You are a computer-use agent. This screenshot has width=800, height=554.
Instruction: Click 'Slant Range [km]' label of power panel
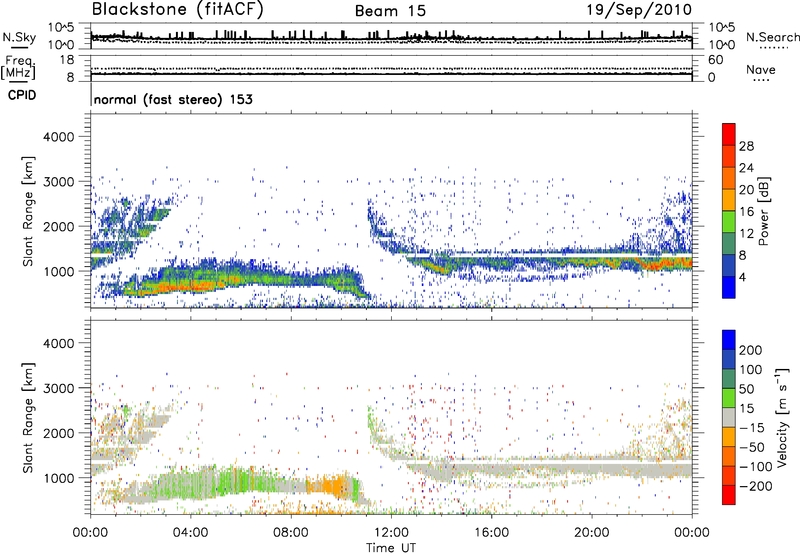(29, 211)
